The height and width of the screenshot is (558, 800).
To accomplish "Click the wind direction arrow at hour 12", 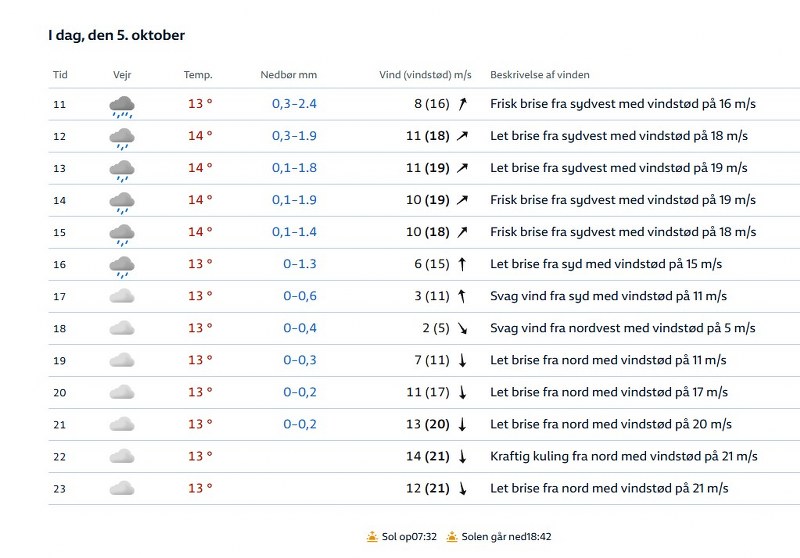I will click(462, 136).
